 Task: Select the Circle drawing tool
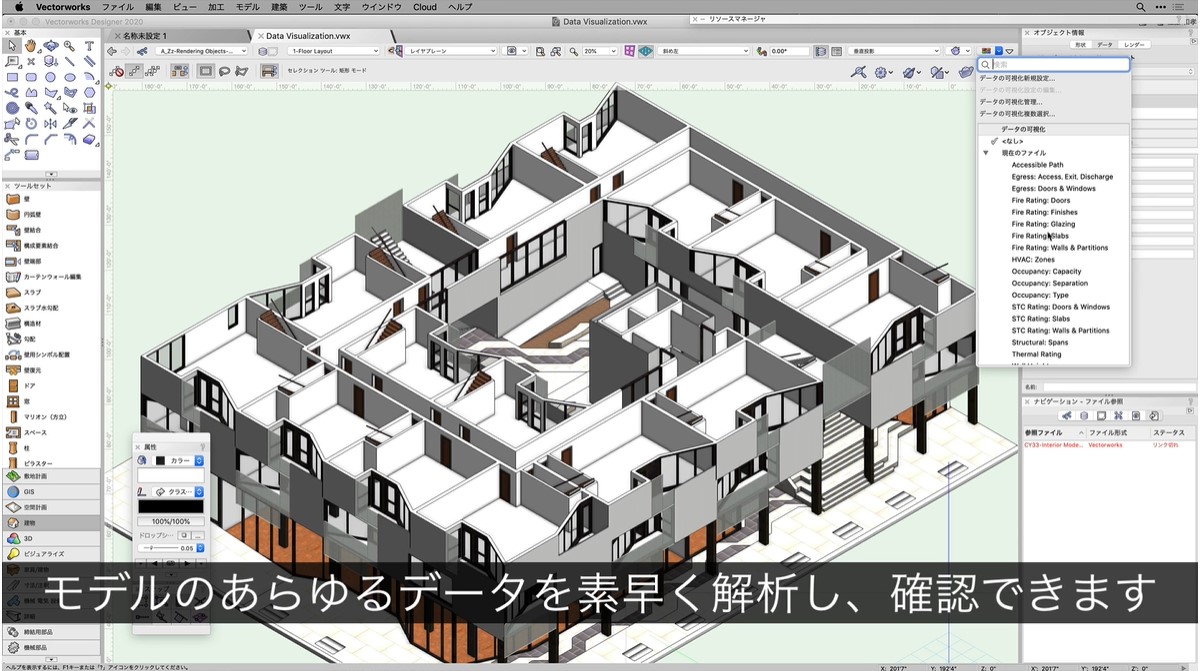[x=50, y=76]
